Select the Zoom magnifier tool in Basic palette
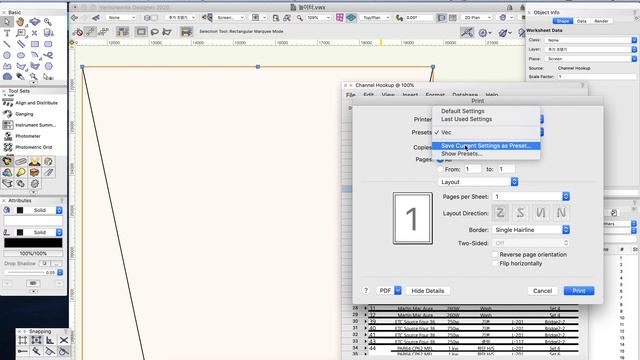 pyautogui.click(x=48, y=22)
